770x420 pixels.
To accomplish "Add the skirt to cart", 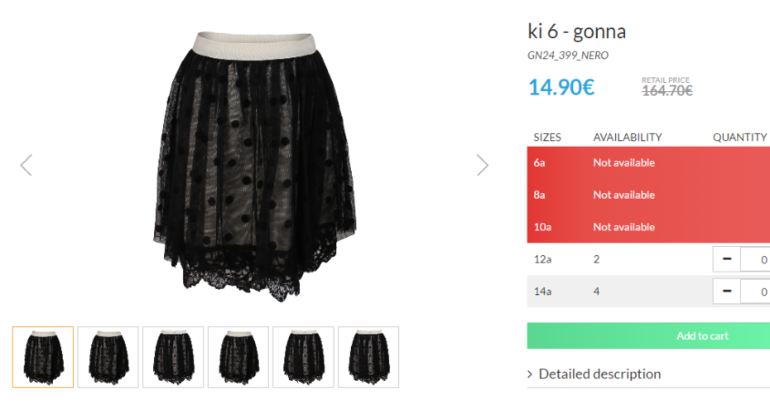I will click(x=648, y=336).
